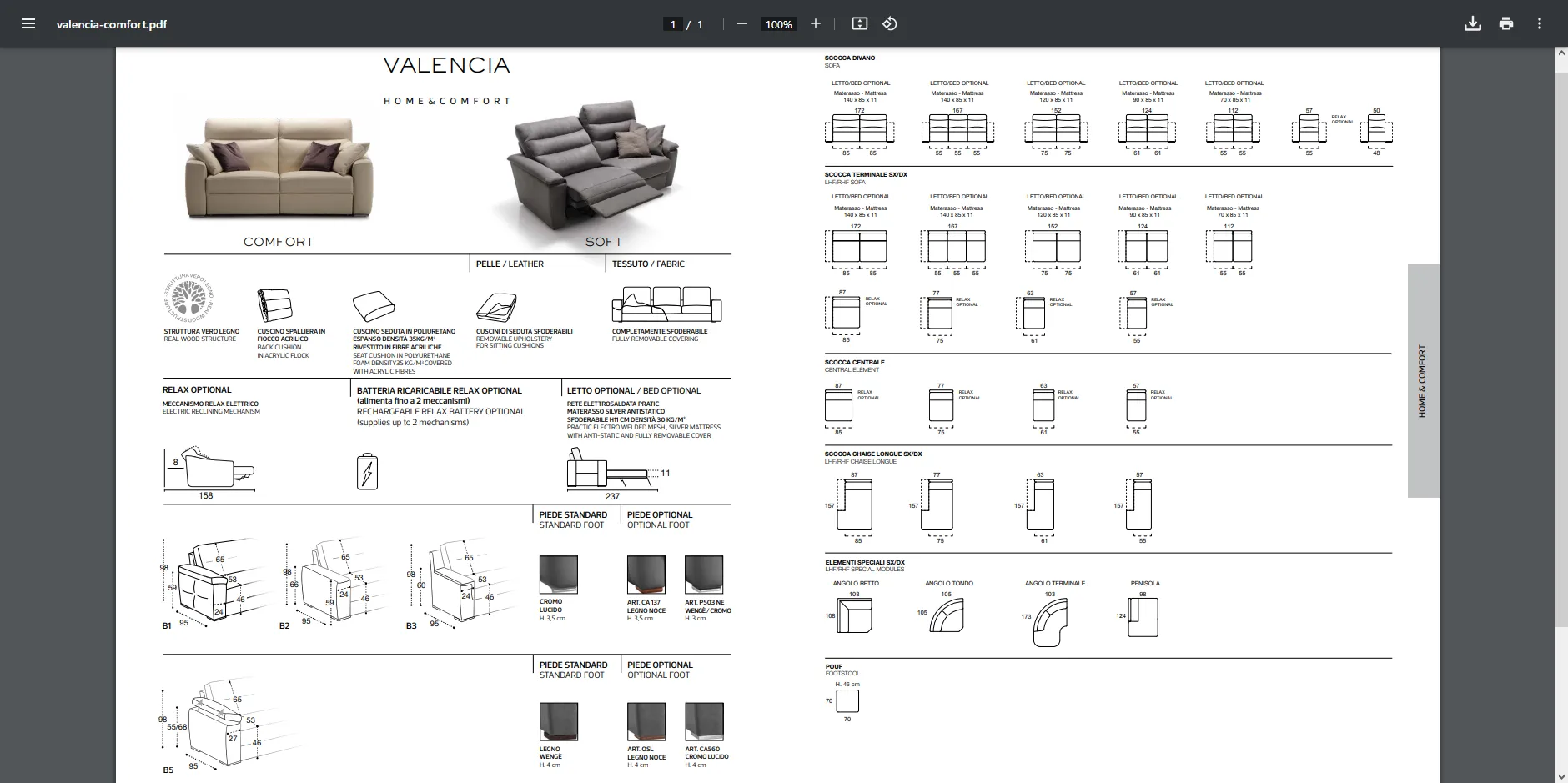The height and width of the screenshot is (783, 1568).
Task: Click the Art. CA 137 Legno Noce swatch
Action: tap(646, 575)
